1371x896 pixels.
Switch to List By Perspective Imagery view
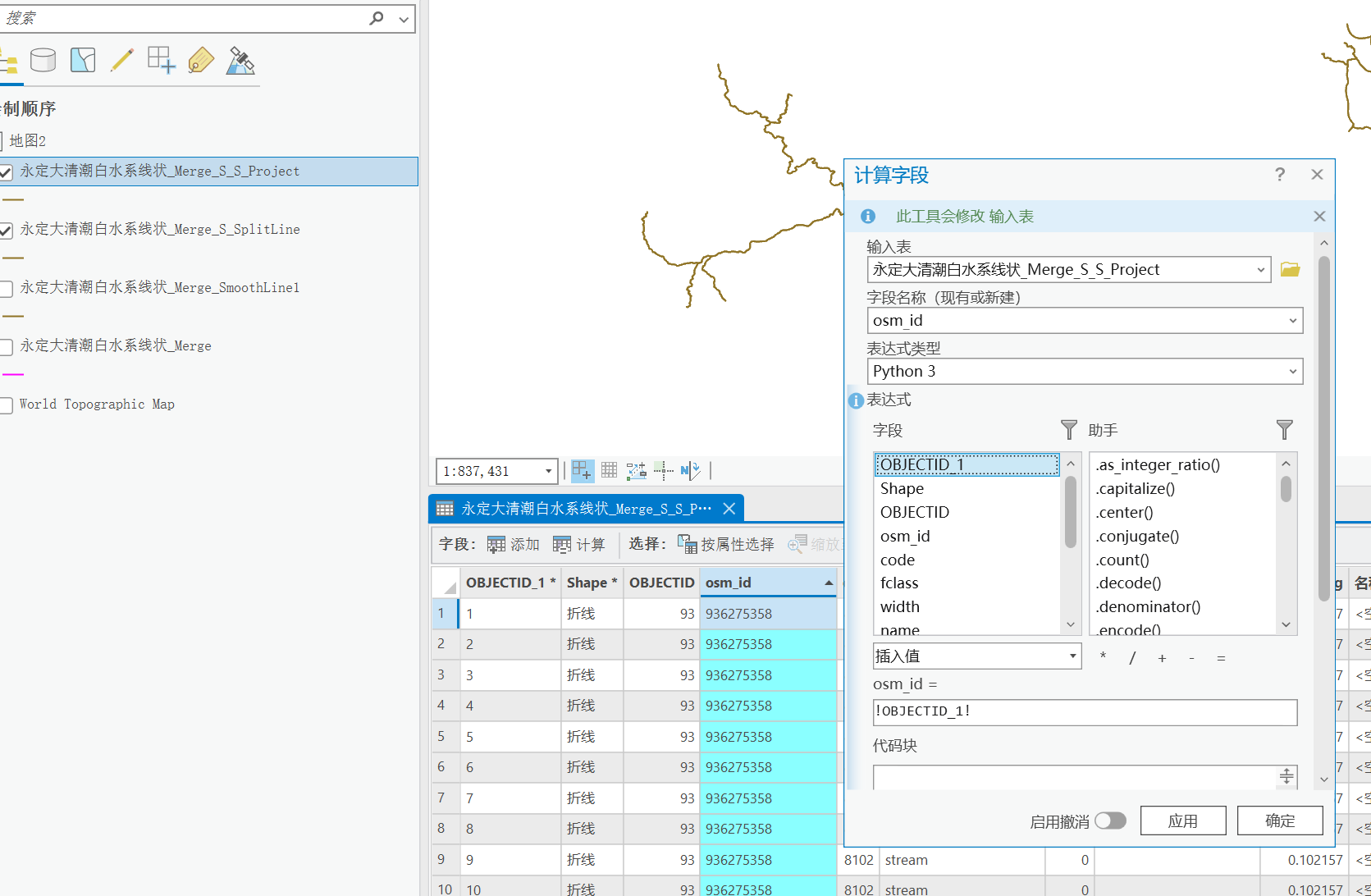pyautogui.click(x=240, y=60)
